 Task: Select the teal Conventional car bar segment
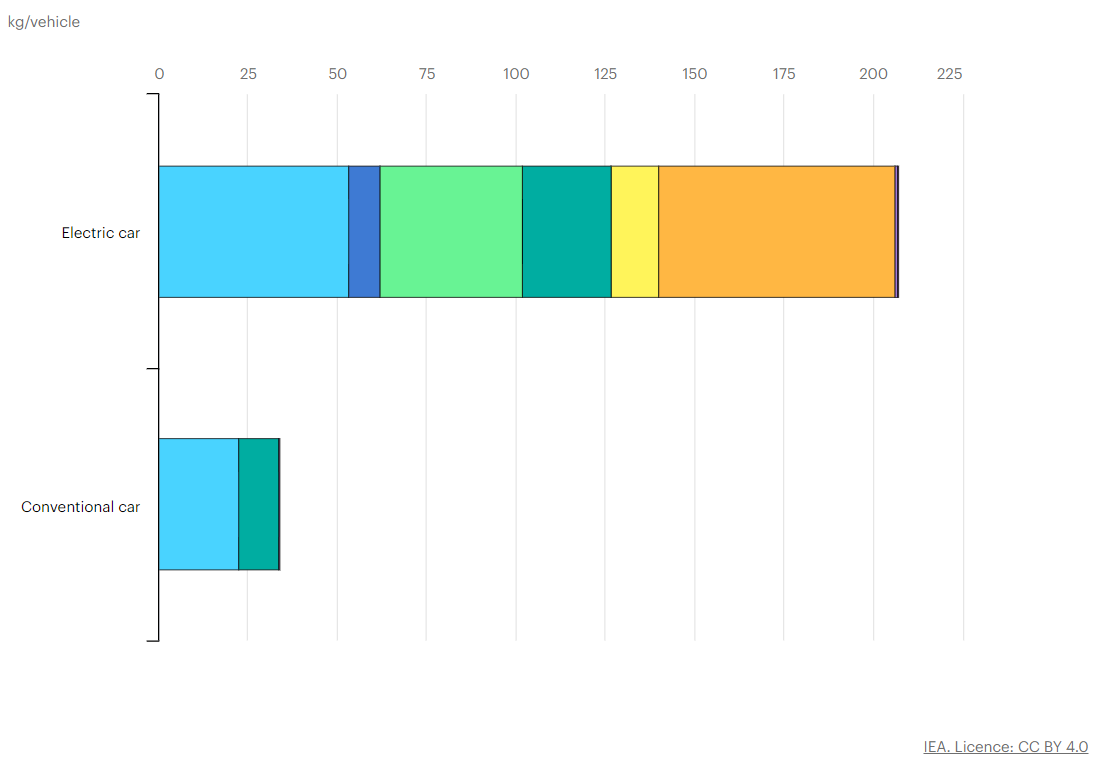[258, 504]
